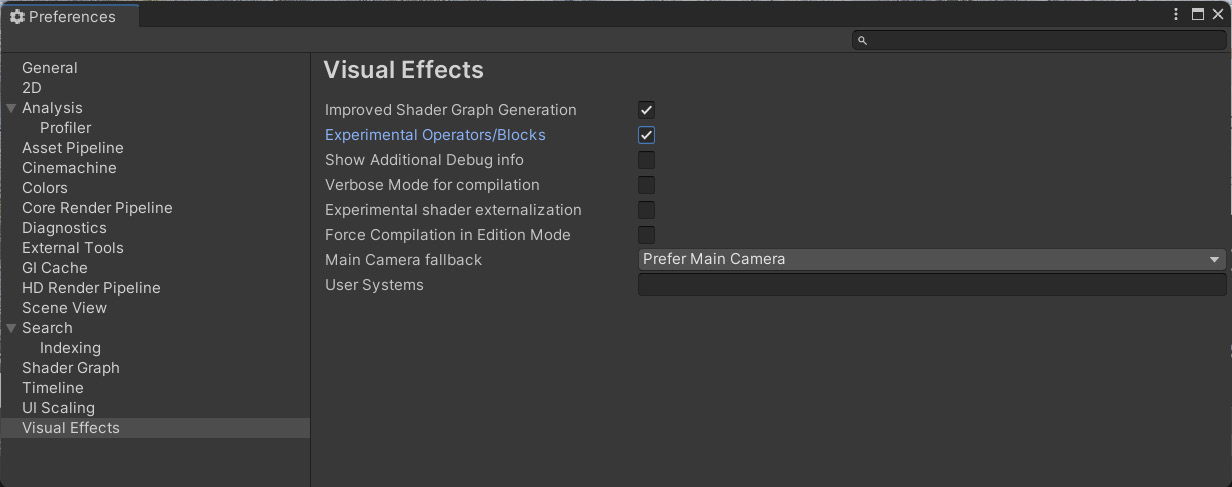
Task: Turn on Verbose Mode for compilation
Action: click(x=647, y=185)
